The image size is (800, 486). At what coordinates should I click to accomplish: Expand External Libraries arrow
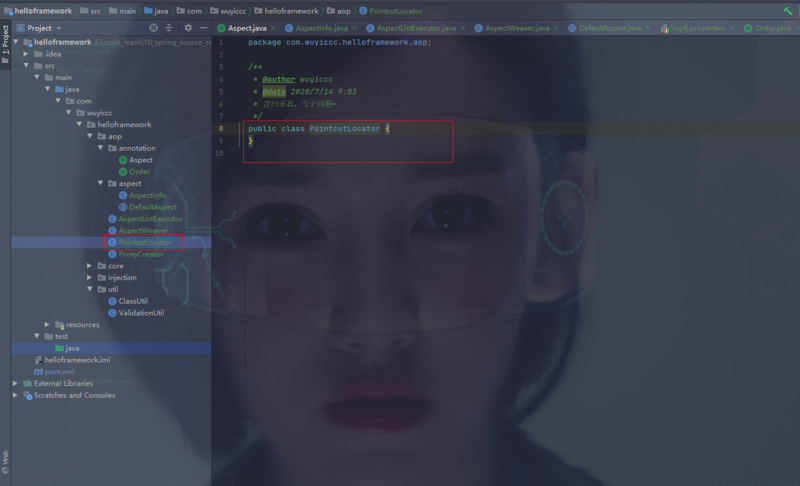tap(15, 383)
